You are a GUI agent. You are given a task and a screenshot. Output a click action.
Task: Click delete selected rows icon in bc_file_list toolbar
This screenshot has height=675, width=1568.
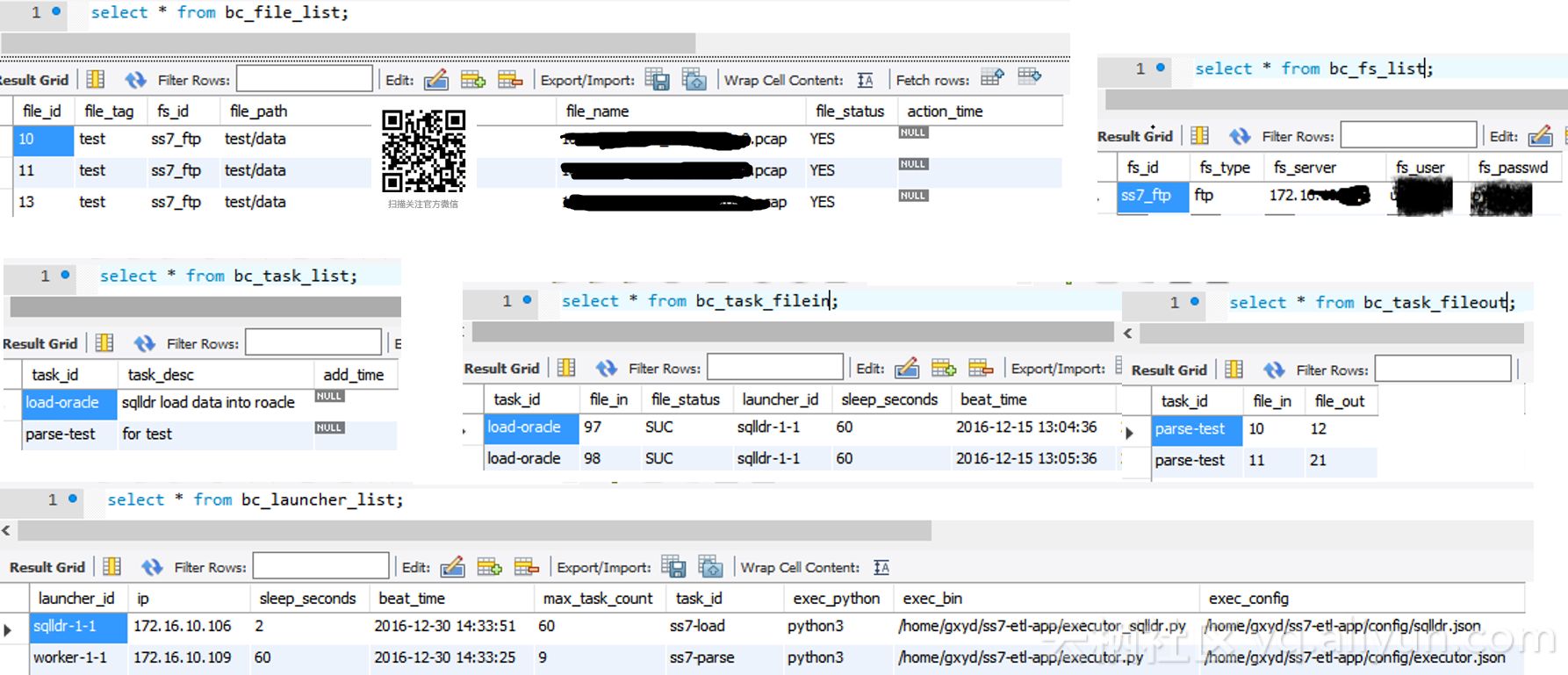coord(510,80)
